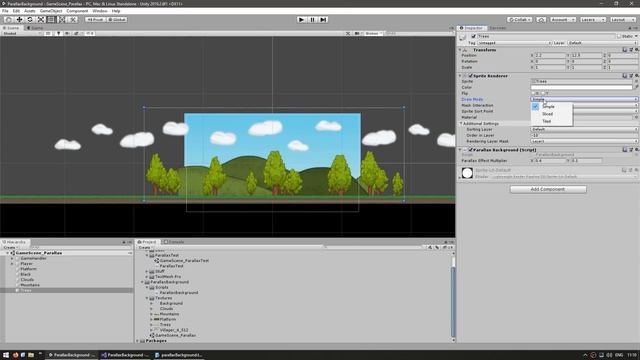This screenshot has width=640, height=360.
Task: Select the Hand tool in the toolbar
Action: [x=8, y=19]
